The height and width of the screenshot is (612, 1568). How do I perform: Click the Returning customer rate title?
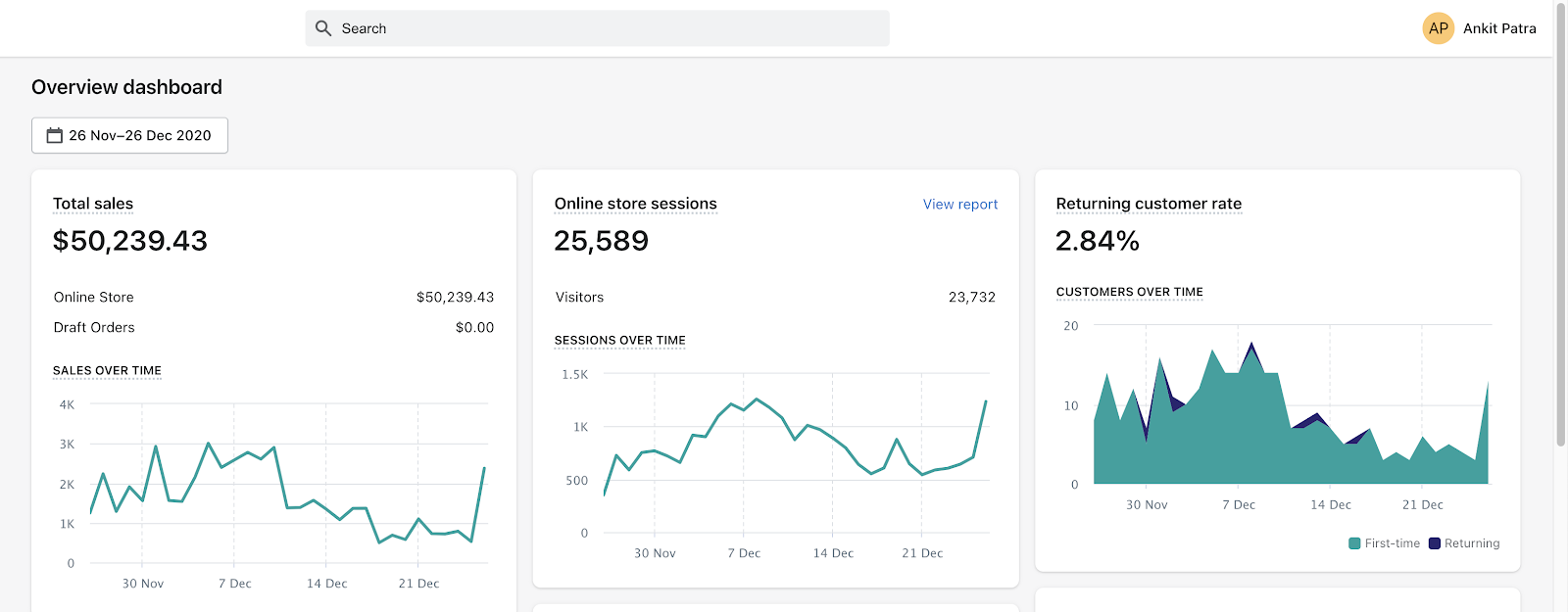(x=1149, y=204)
